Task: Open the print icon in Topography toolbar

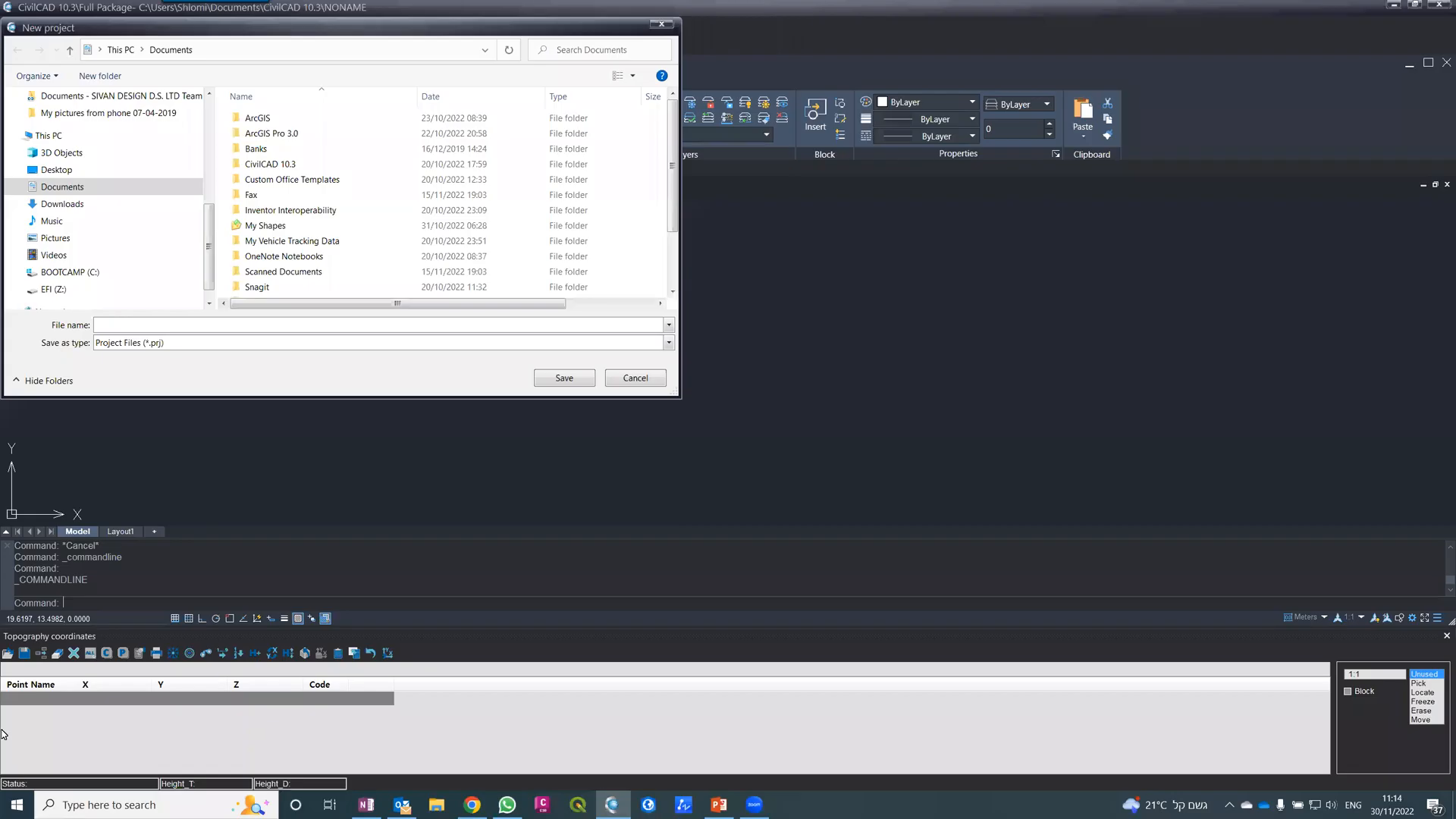Action: click(156, 653)
